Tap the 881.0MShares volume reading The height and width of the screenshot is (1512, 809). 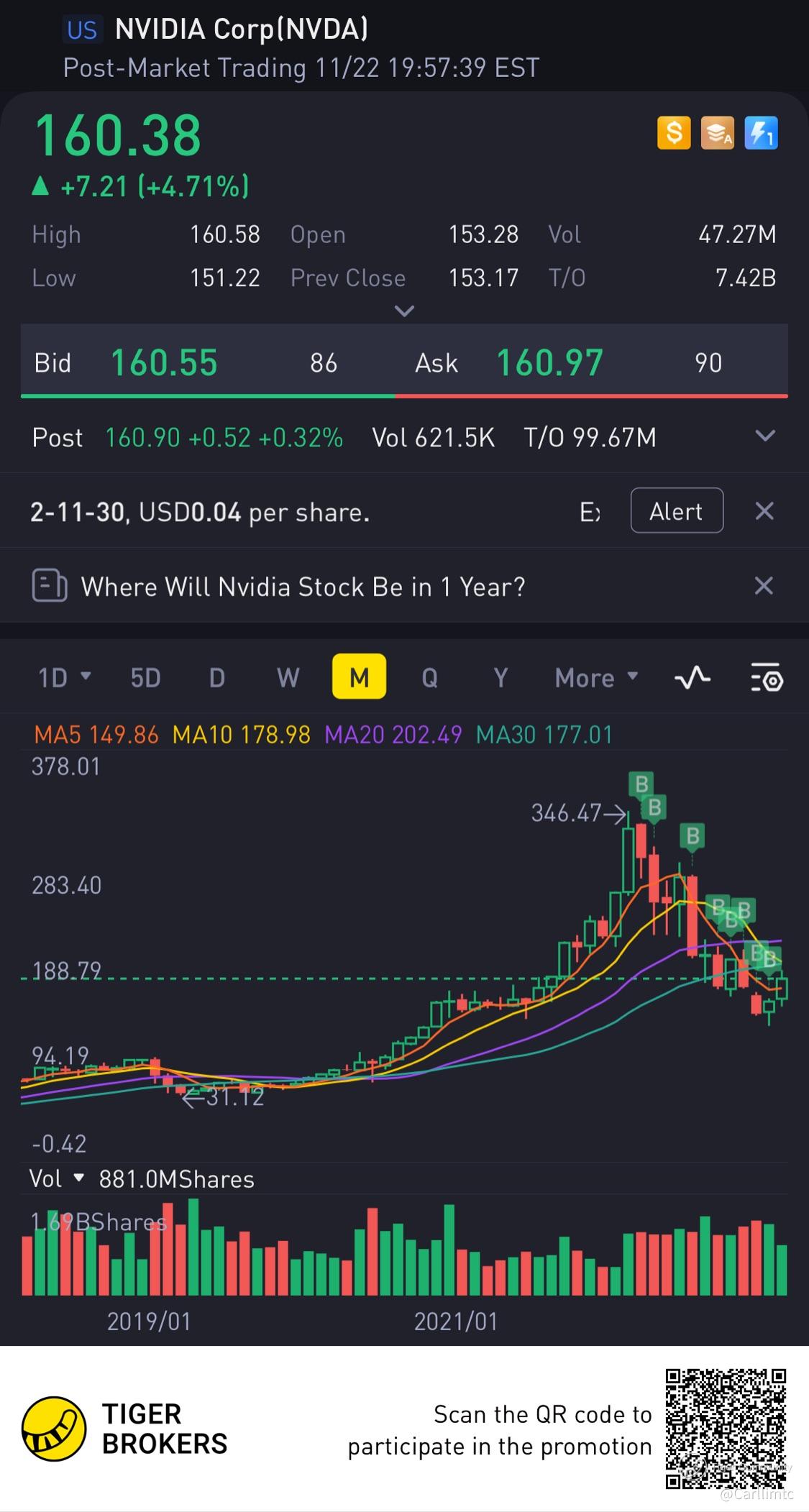click(x=176, y=1180)
